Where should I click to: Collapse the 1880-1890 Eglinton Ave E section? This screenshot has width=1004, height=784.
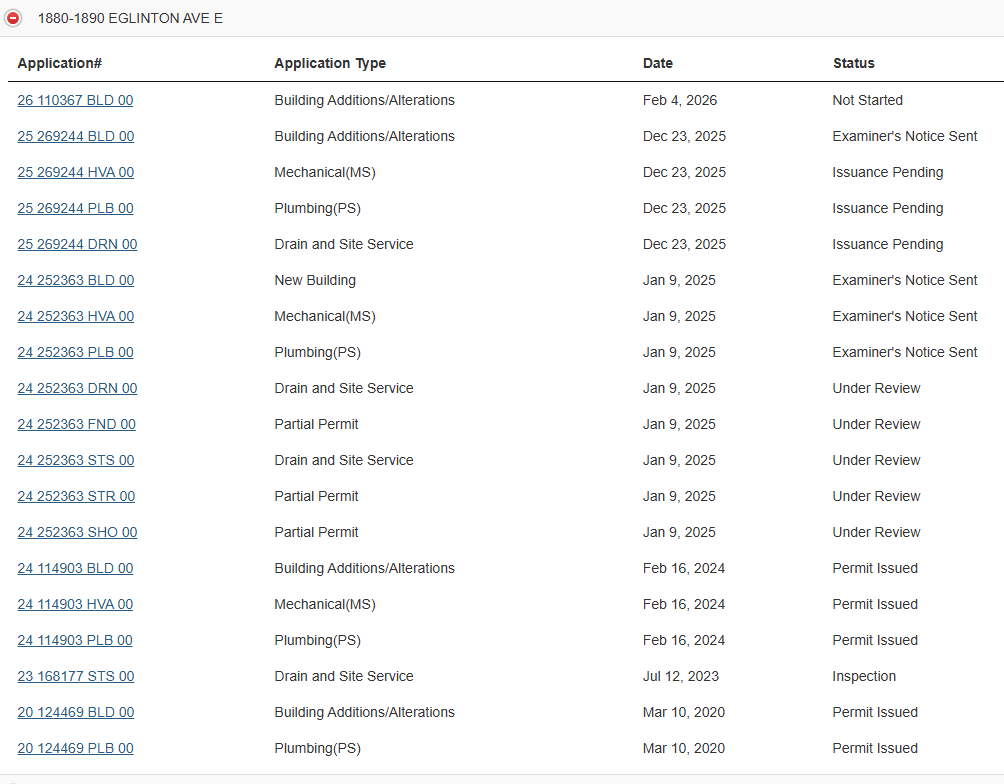[13, 18]
